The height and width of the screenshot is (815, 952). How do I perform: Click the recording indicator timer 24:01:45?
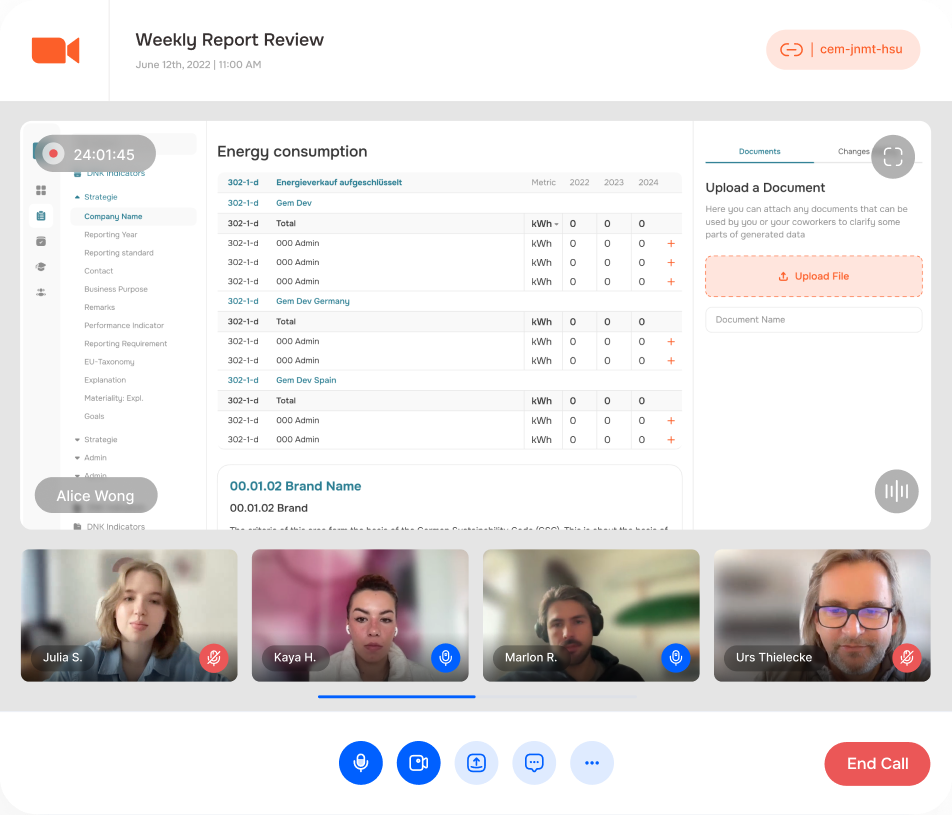click(95, 154)
